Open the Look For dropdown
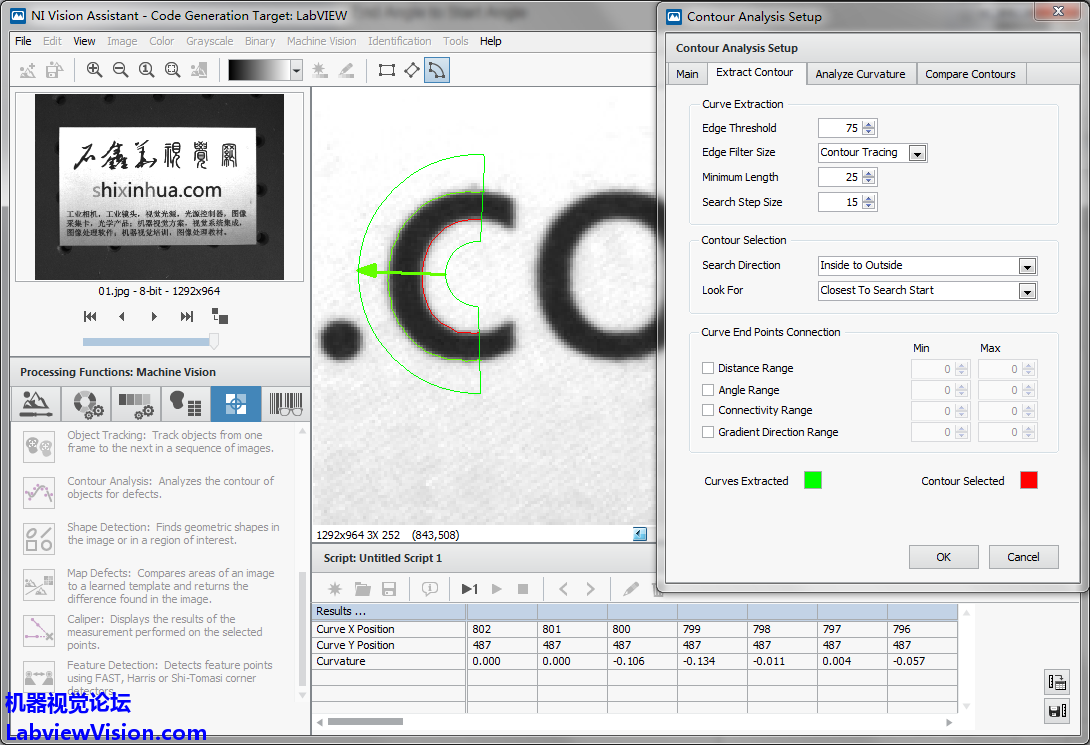This screenshot has width=1090, height=745. pos(1027,291)
